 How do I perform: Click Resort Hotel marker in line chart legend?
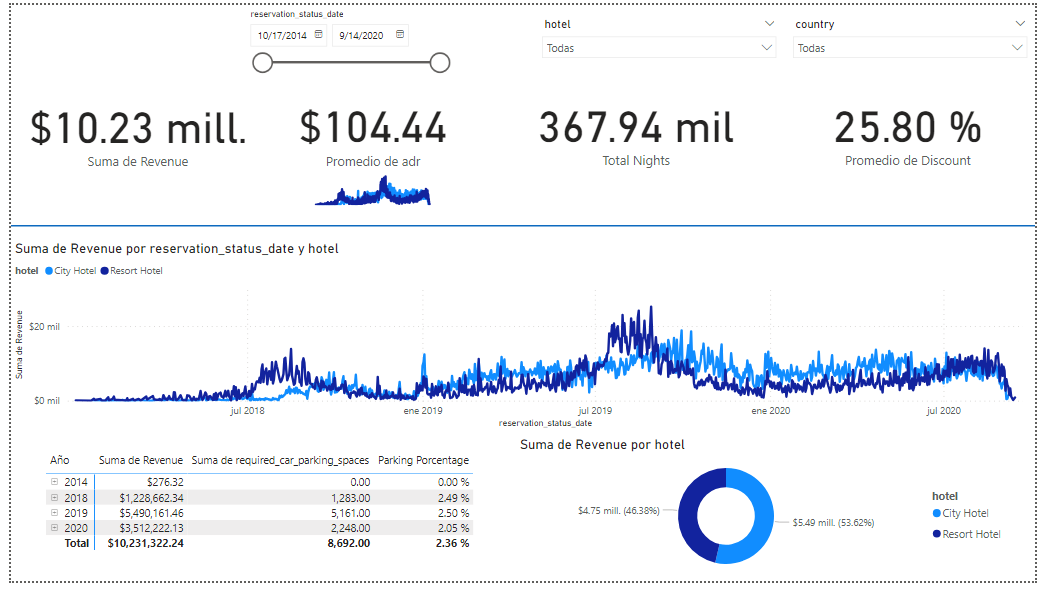(x=104, y=271)
